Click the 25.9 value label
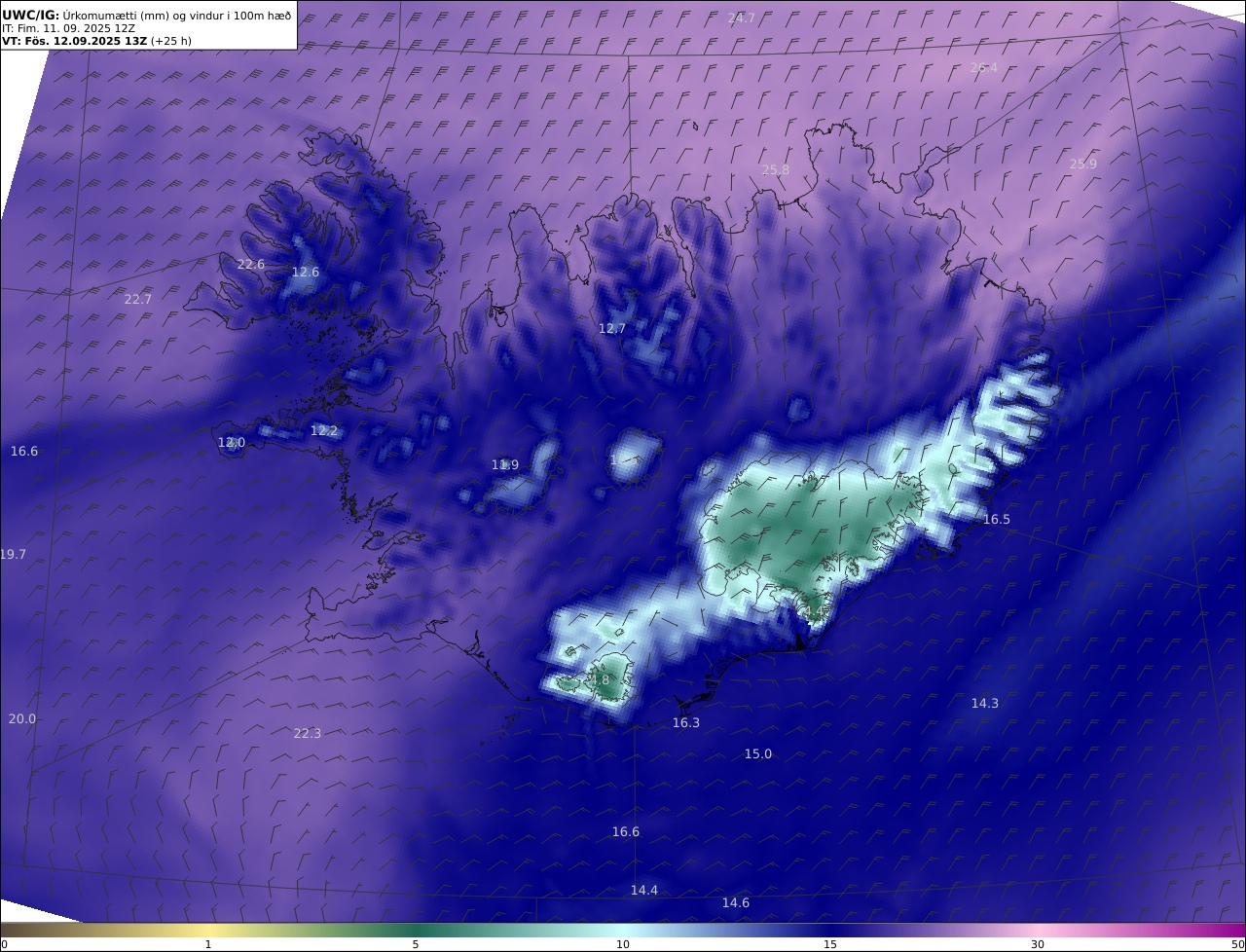The width and height of the screenshot is (1246, 952). point(1082,164)
